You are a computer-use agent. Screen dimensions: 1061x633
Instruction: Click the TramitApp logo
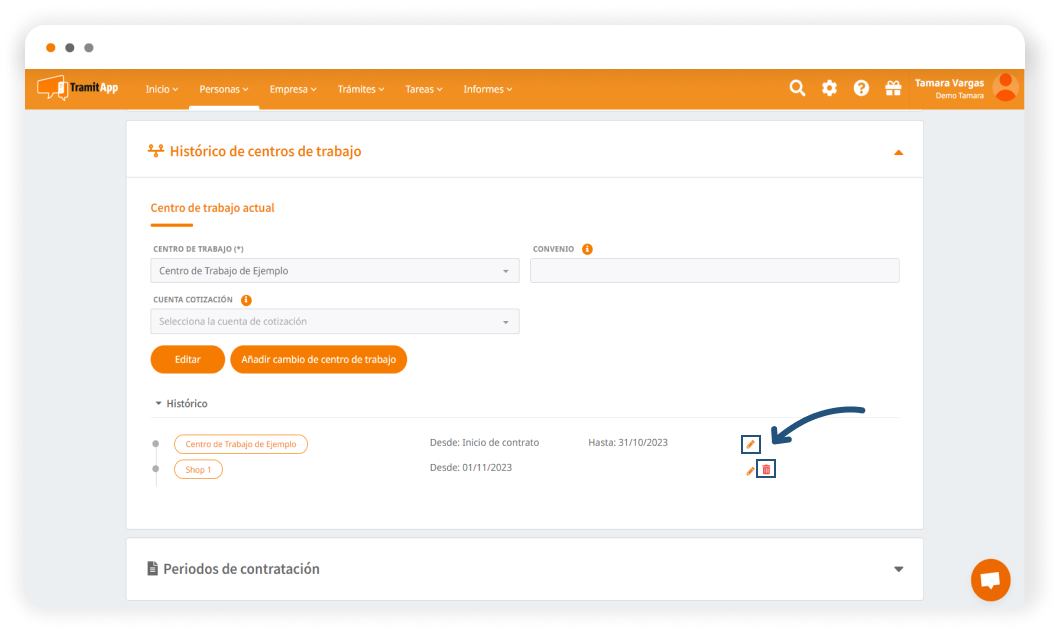tap(78, 88)
